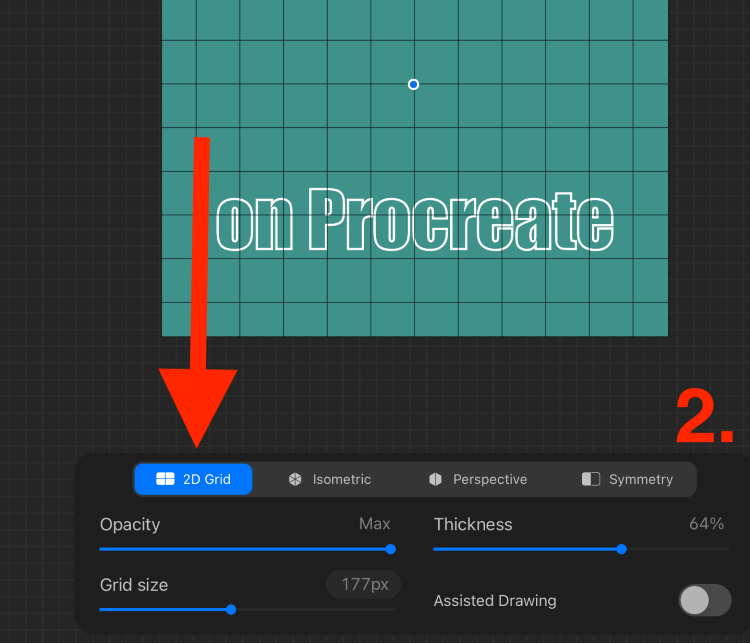Click the 'on Procreate' outlined text
This screenshot has width=750, height=643.
415,220
